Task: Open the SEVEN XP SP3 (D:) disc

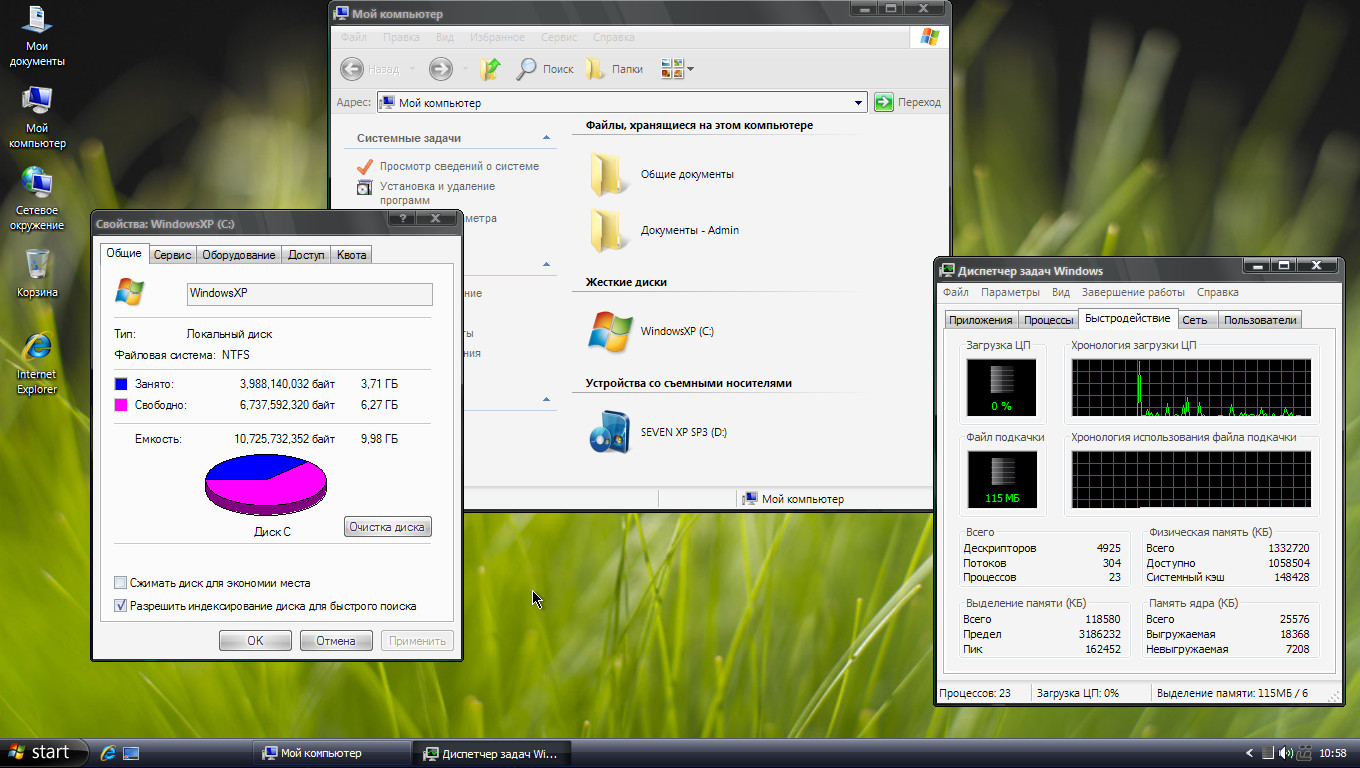Action: [610, 431]
